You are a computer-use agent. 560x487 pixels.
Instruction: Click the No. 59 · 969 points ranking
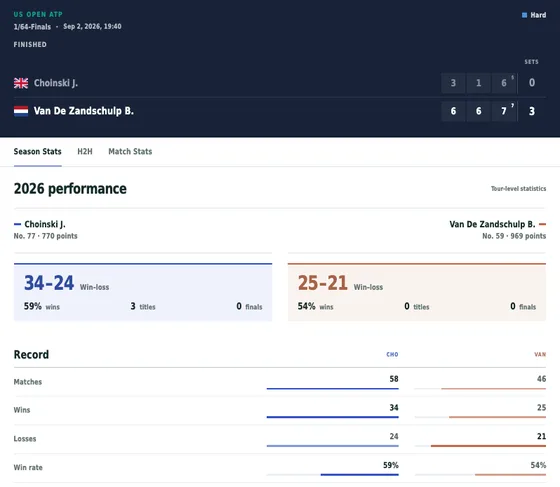(514, 236)
